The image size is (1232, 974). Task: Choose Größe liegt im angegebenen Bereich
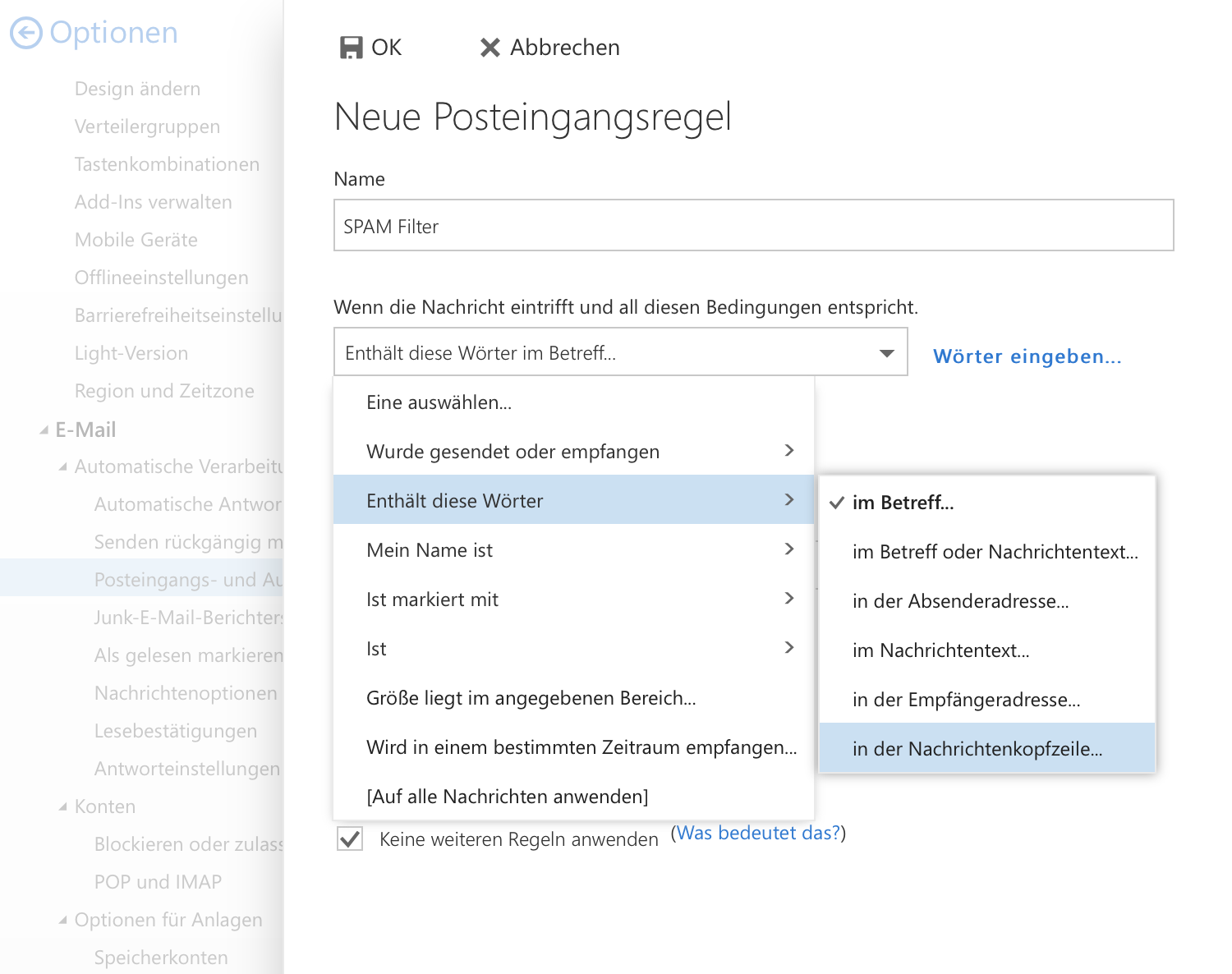point(573,698)
